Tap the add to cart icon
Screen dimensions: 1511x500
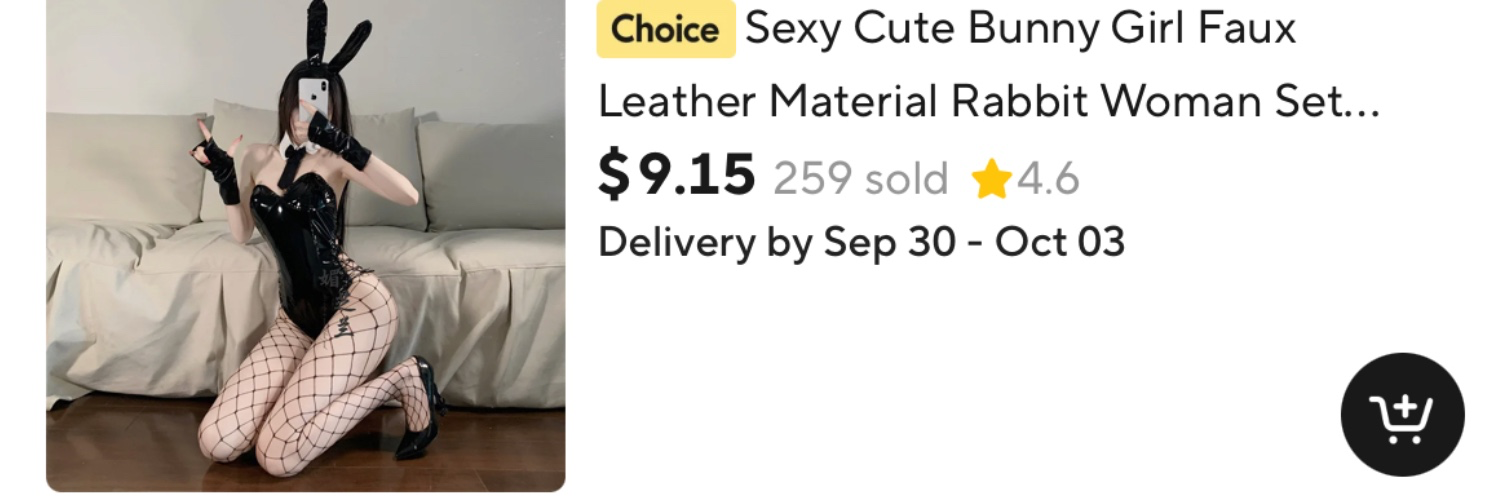pyautogui.click(x=1402, y=414)
